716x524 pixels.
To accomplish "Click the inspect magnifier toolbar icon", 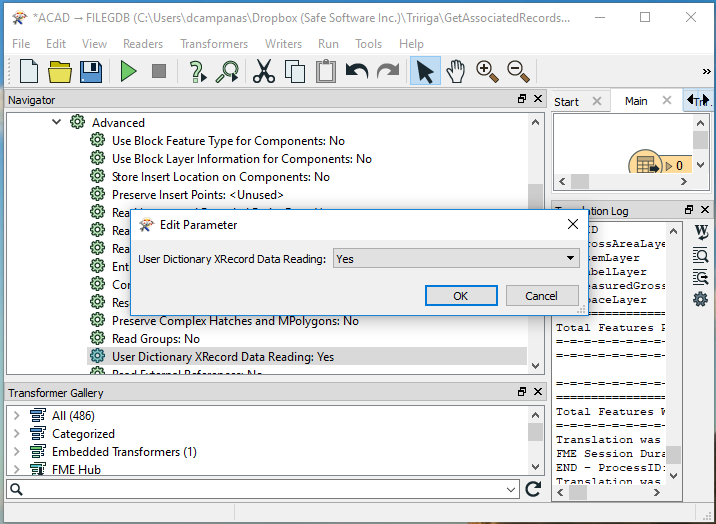I will pyautogui.click(x=227, y=72).
